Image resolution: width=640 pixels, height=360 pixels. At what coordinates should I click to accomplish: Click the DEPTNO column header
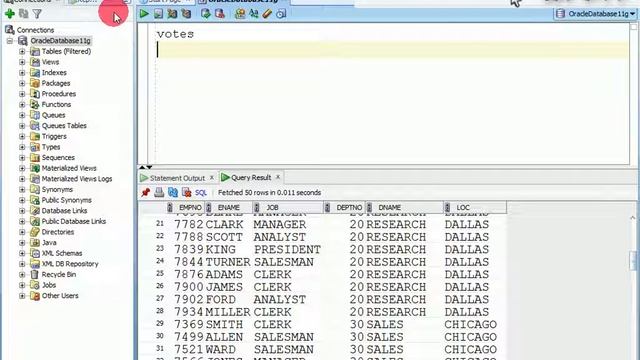coord(344,207)
